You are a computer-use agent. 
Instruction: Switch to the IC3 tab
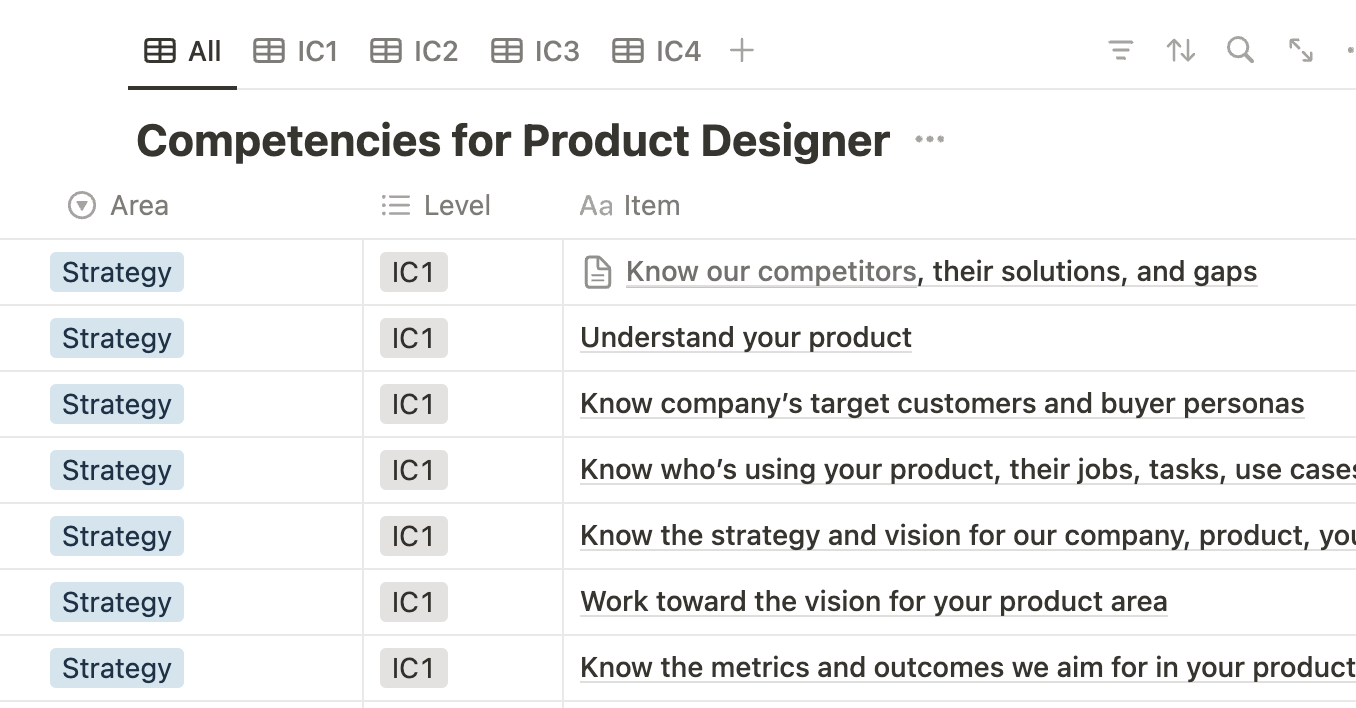pyautogui.click(x=535, y=51)
